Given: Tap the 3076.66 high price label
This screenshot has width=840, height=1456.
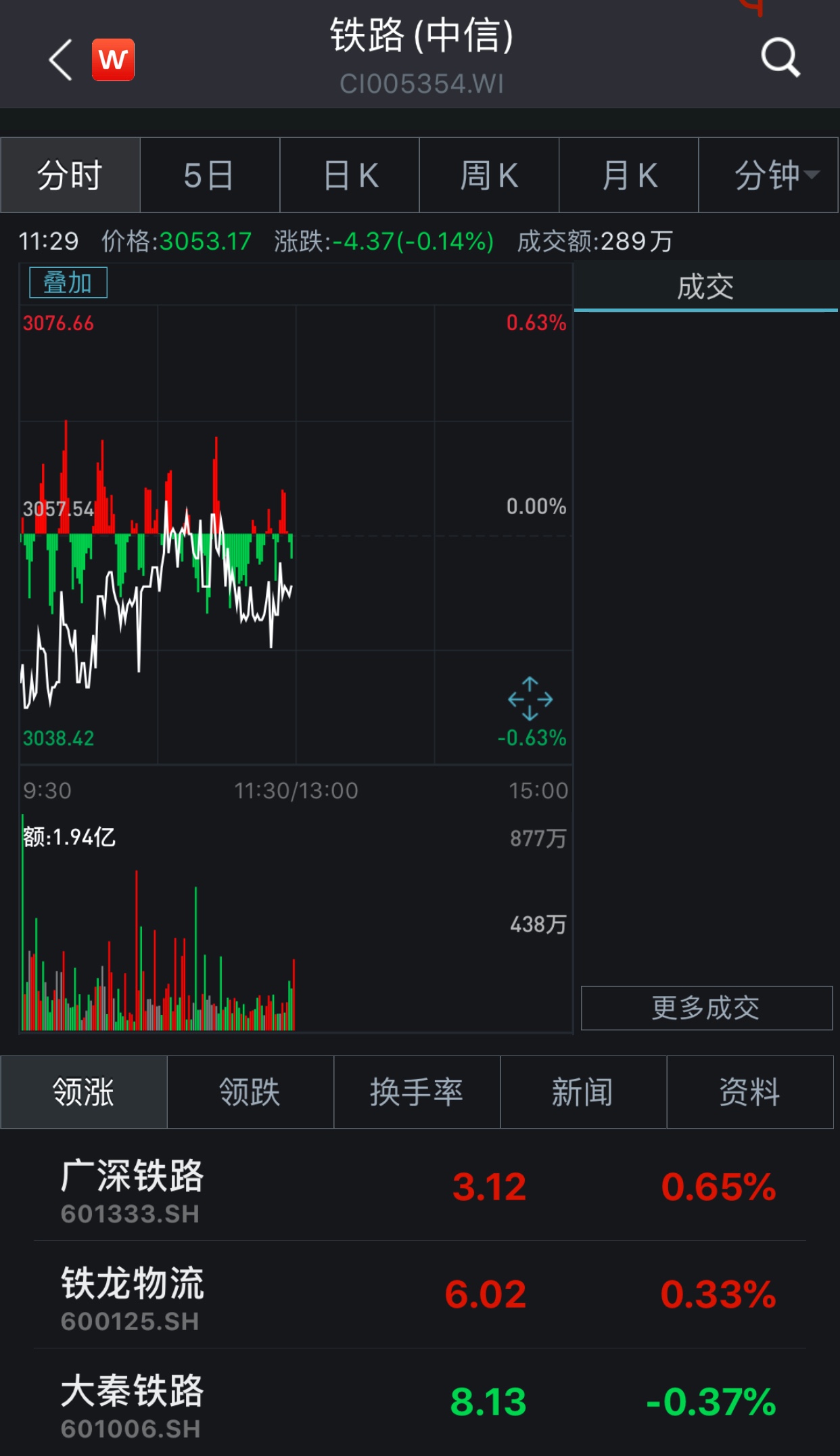Looking at the screenshot, I should point(58,323).
